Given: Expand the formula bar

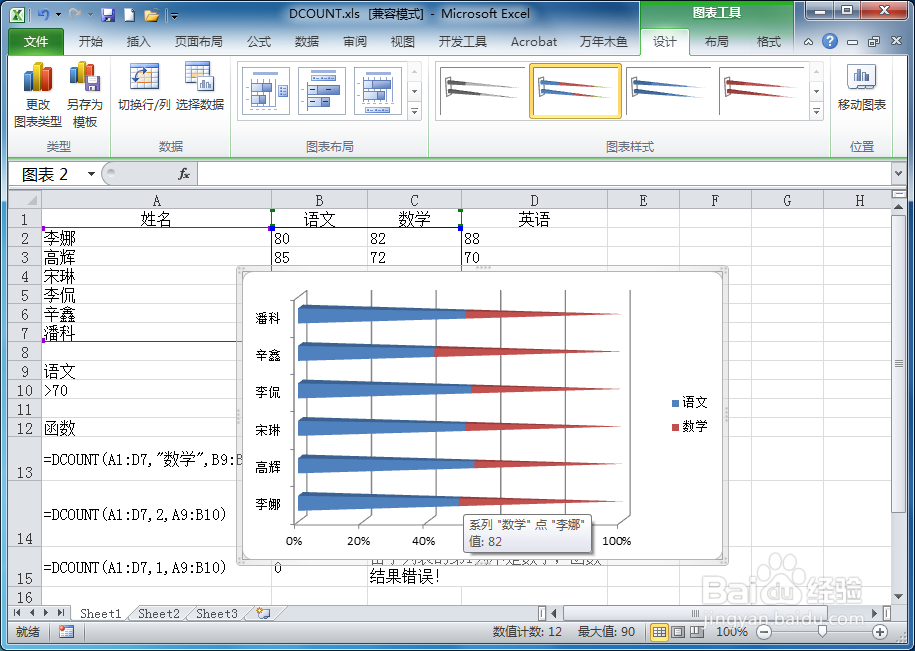Looking at the screenshot, I should click(898, 173).
